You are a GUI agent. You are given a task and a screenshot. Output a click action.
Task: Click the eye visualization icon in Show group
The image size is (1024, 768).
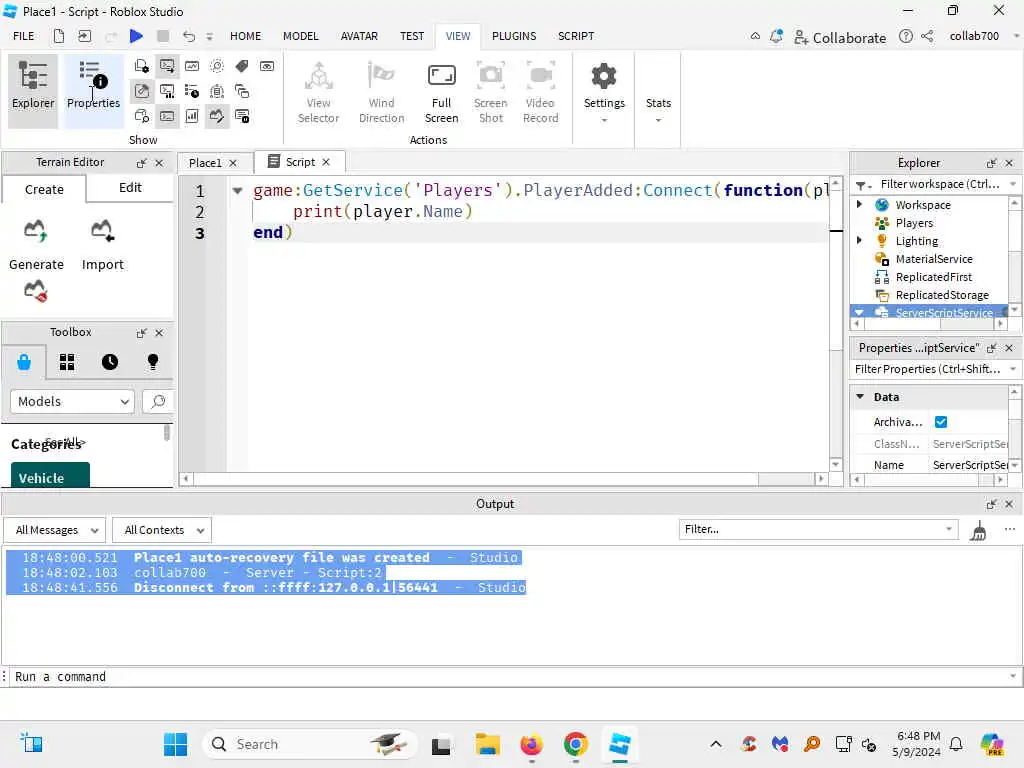pyautogui.click(x=267, y=66)
